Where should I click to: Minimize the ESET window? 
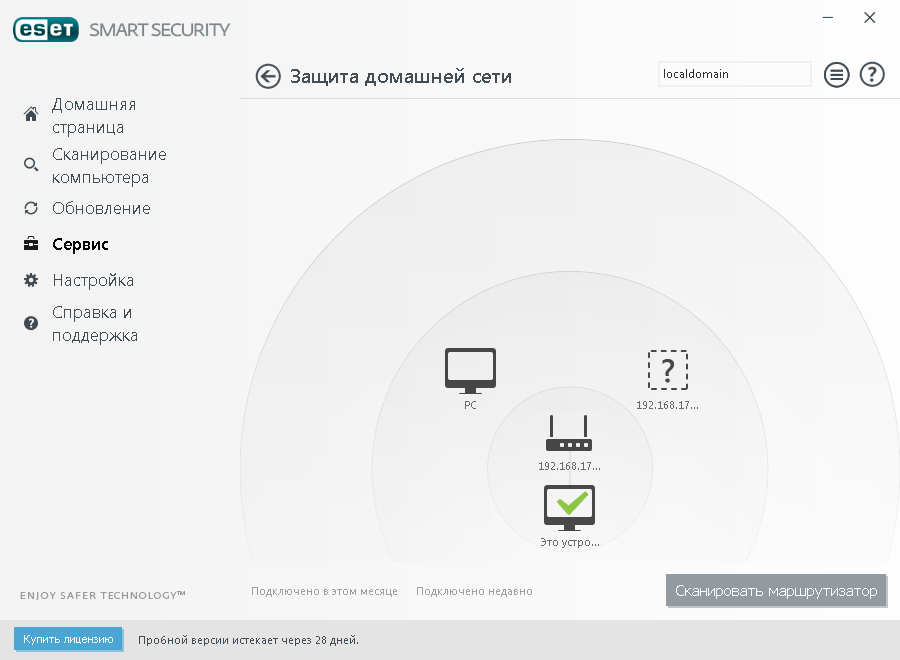point(828,18)
